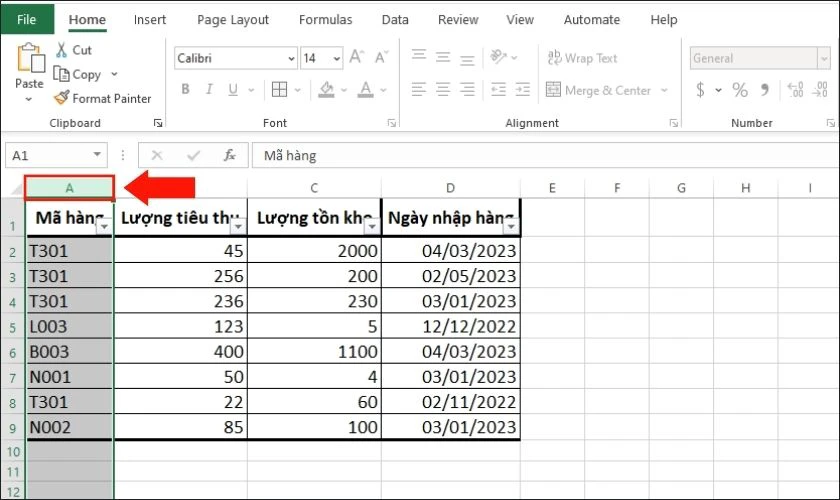Open fill color dropdown arrow
The width and height of the screenshot is (840, 500).
(344, 90)
